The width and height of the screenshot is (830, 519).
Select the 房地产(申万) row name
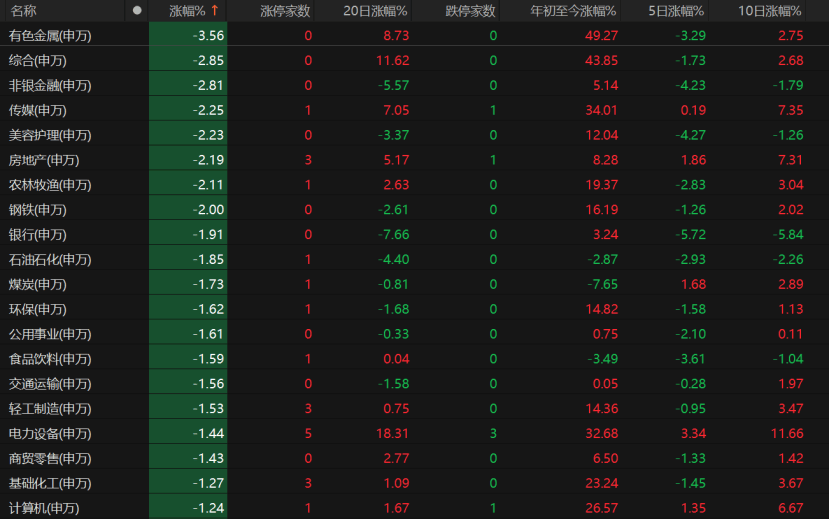[43, 160]
